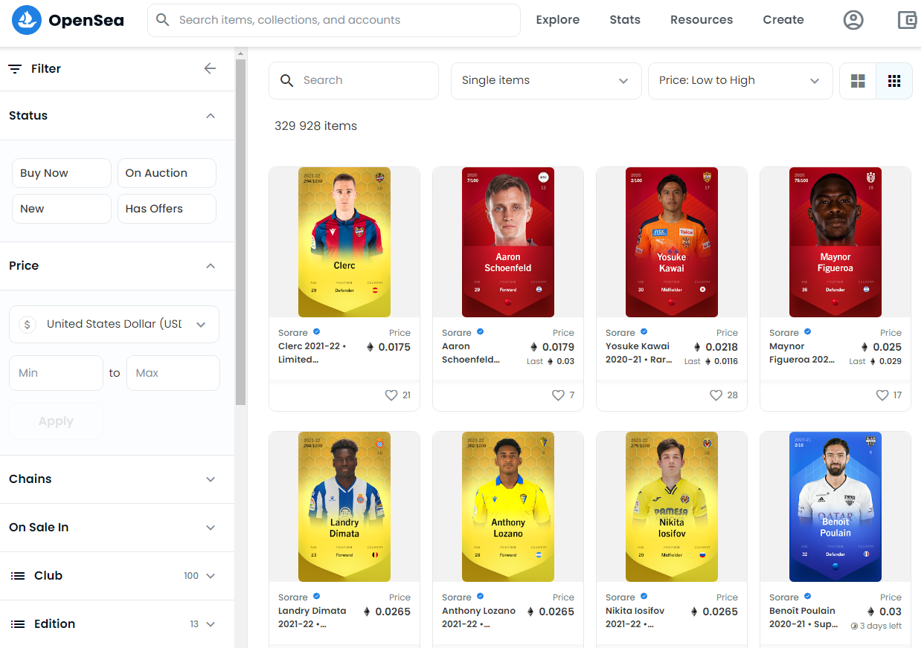Click the Edition list icon
The width and height of the screenshot is (921, 651).
(18, 624)
